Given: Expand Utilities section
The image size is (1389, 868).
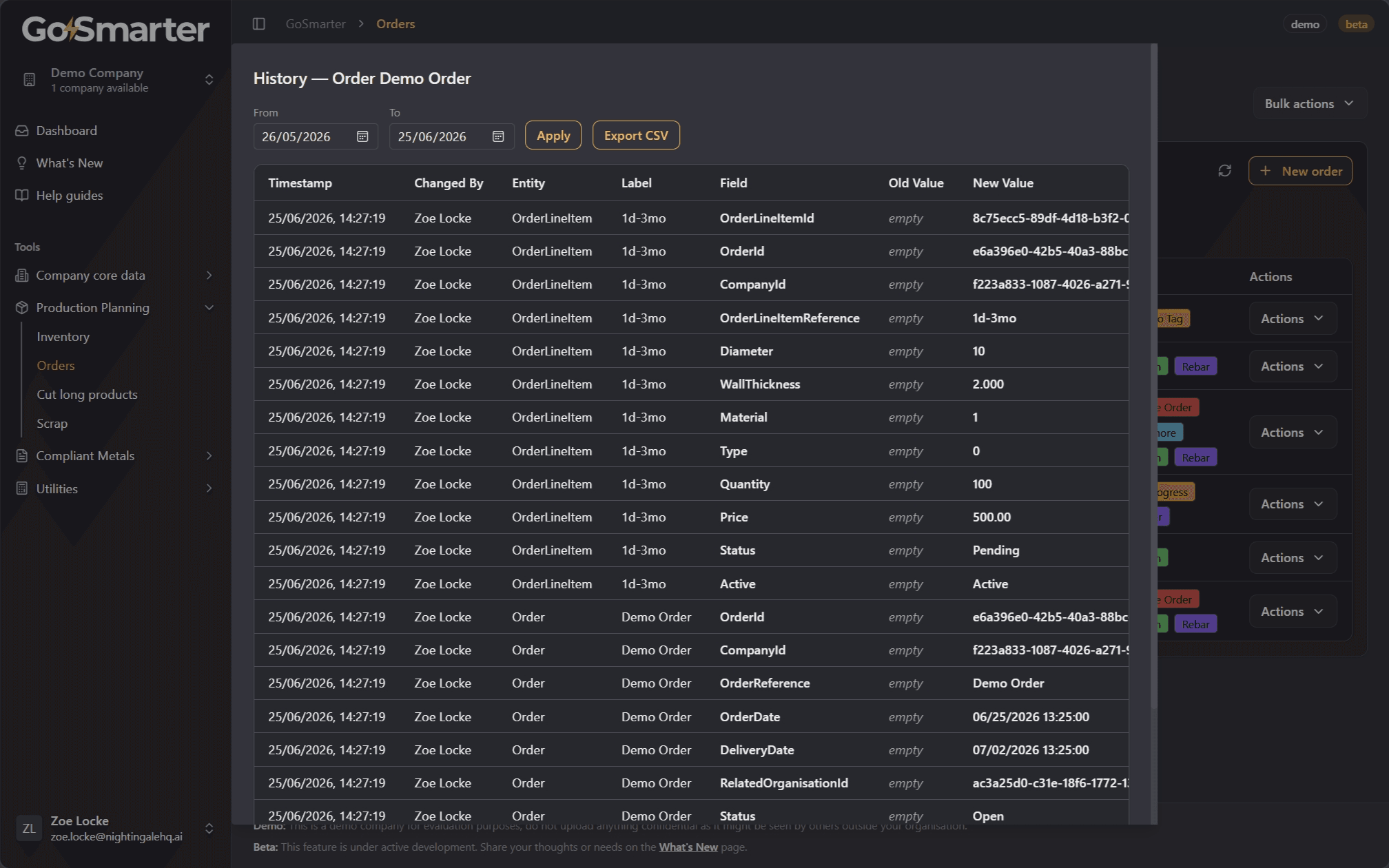Looking at the screenshot, I should point(209,488).
